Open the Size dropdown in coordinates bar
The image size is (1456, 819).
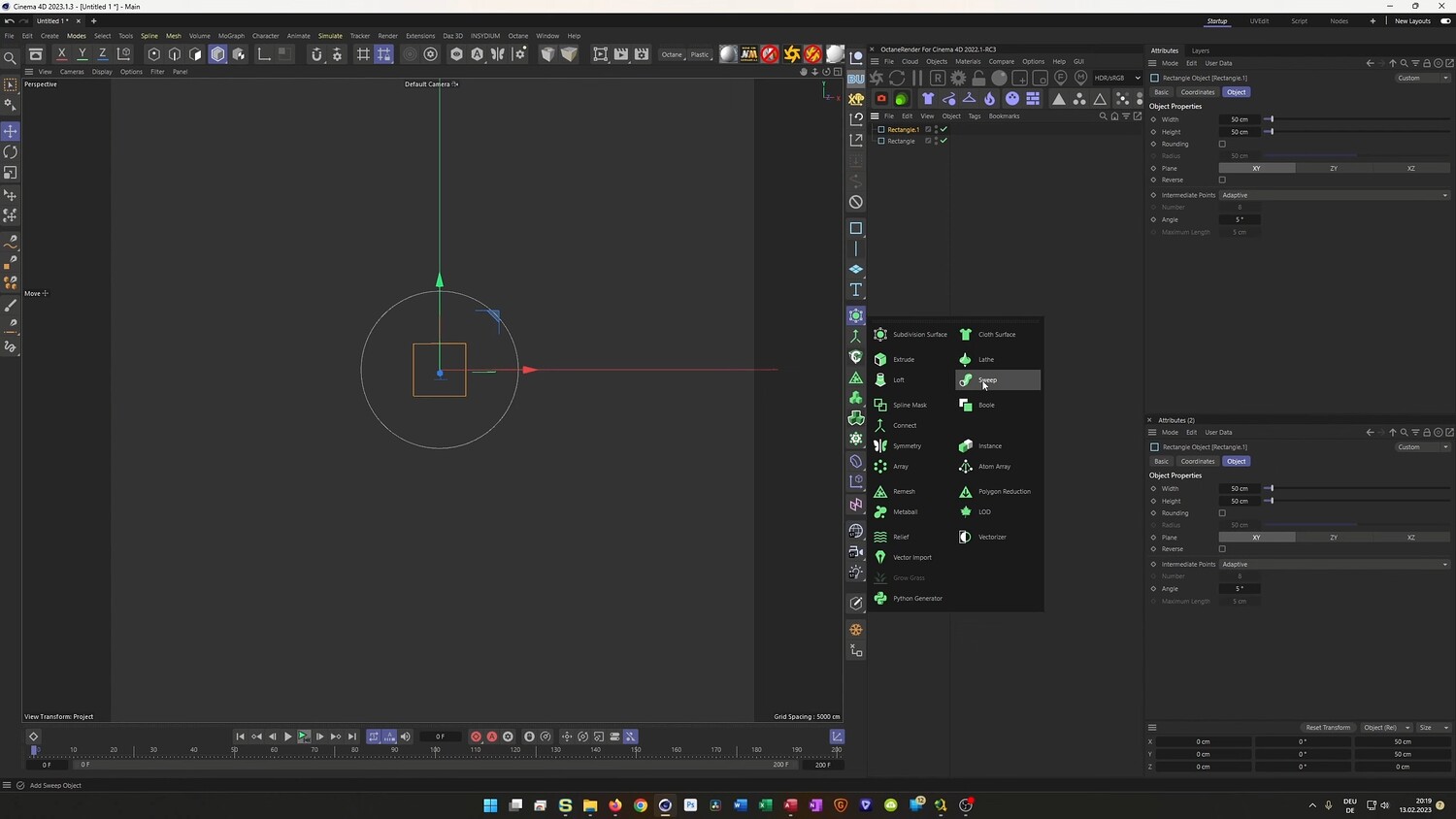1433,728
